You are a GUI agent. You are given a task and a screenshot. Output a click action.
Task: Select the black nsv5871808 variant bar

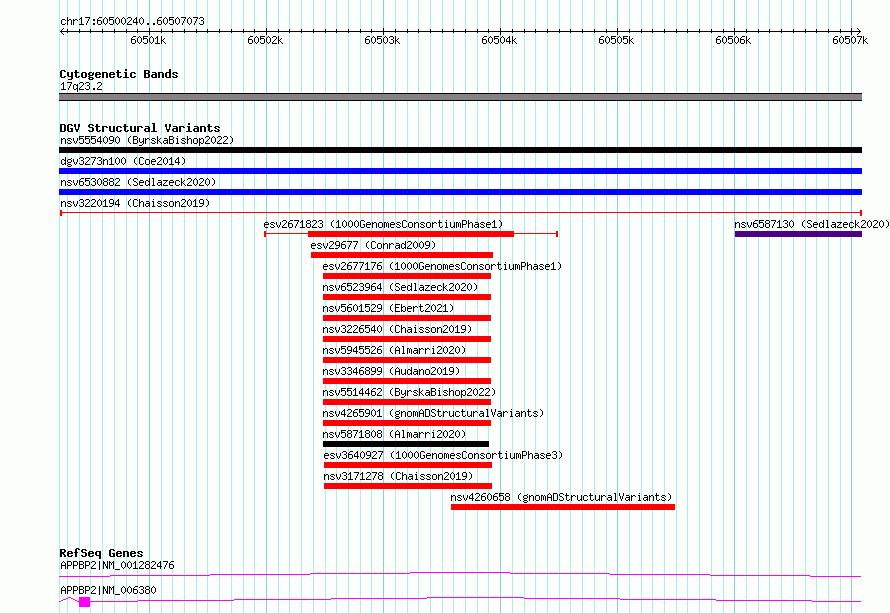[406, 444]
